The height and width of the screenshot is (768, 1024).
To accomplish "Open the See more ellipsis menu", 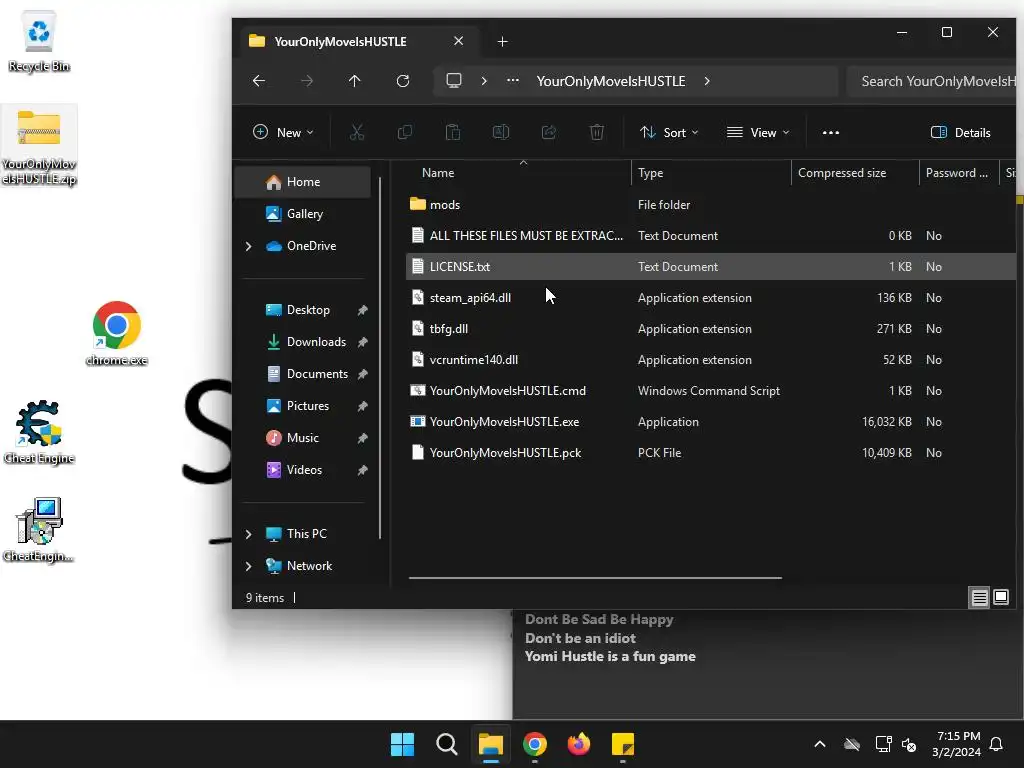I will [831, 133].
